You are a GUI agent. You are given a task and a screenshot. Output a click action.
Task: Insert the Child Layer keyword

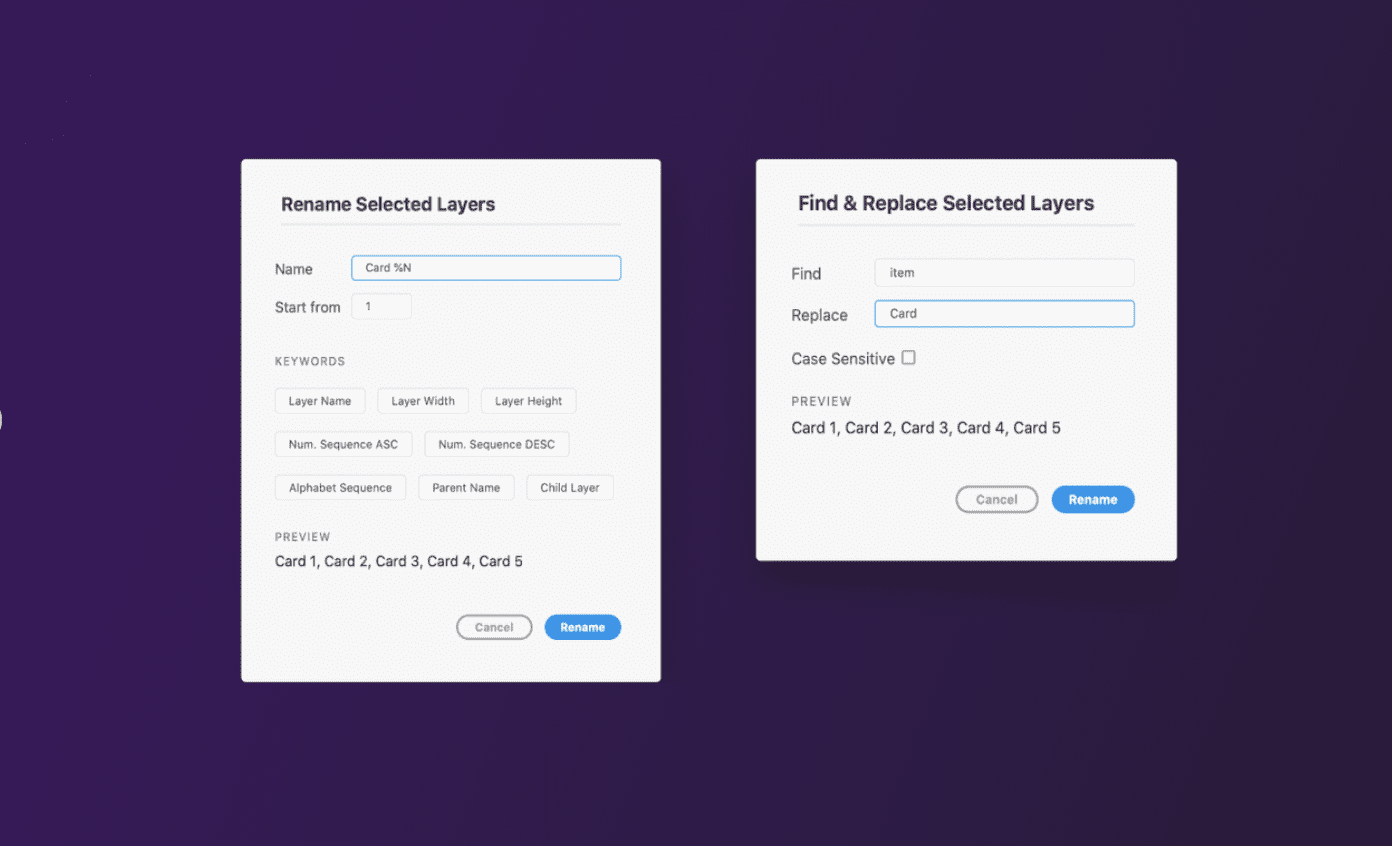click(570, 488)
